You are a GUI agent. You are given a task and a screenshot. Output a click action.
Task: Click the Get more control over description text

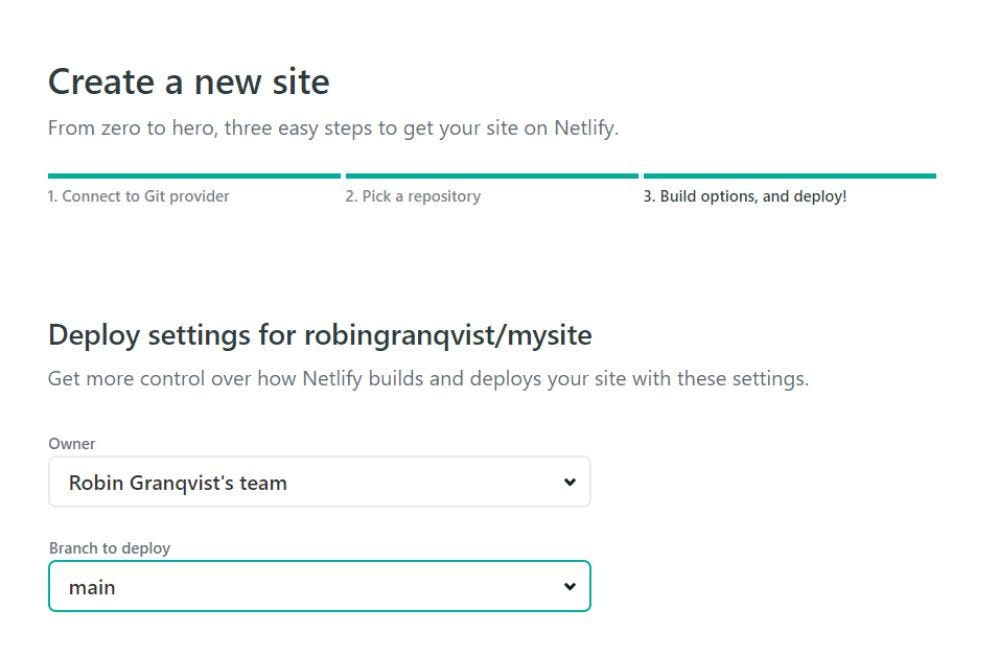coord(429,379)
